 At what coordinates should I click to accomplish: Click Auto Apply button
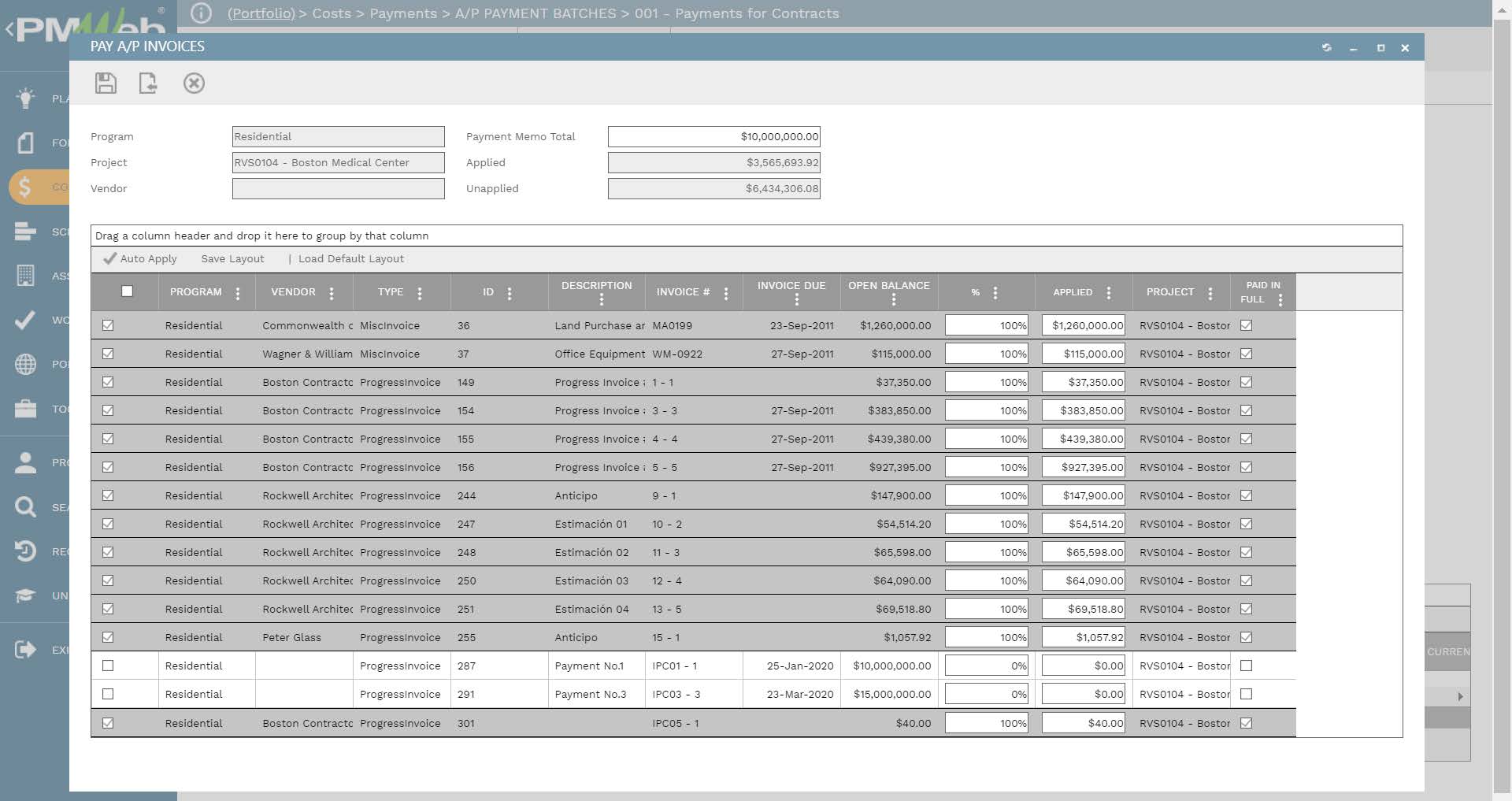point(140,258)
